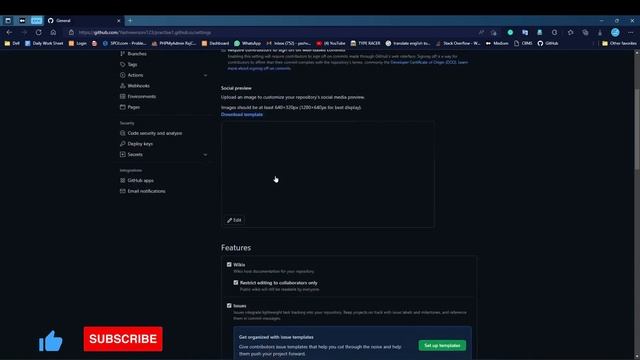Viewport: 640px width, 360px height.
Task: Open browser profile avatar
Action: pos(615,32)
